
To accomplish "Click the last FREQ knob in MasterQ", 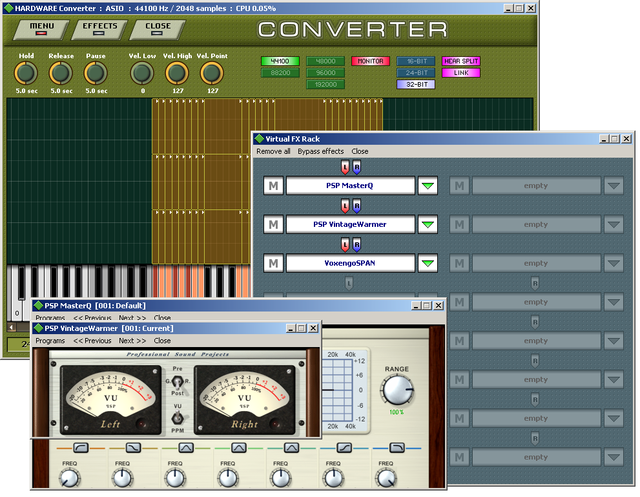I will (x=386, y=478).
